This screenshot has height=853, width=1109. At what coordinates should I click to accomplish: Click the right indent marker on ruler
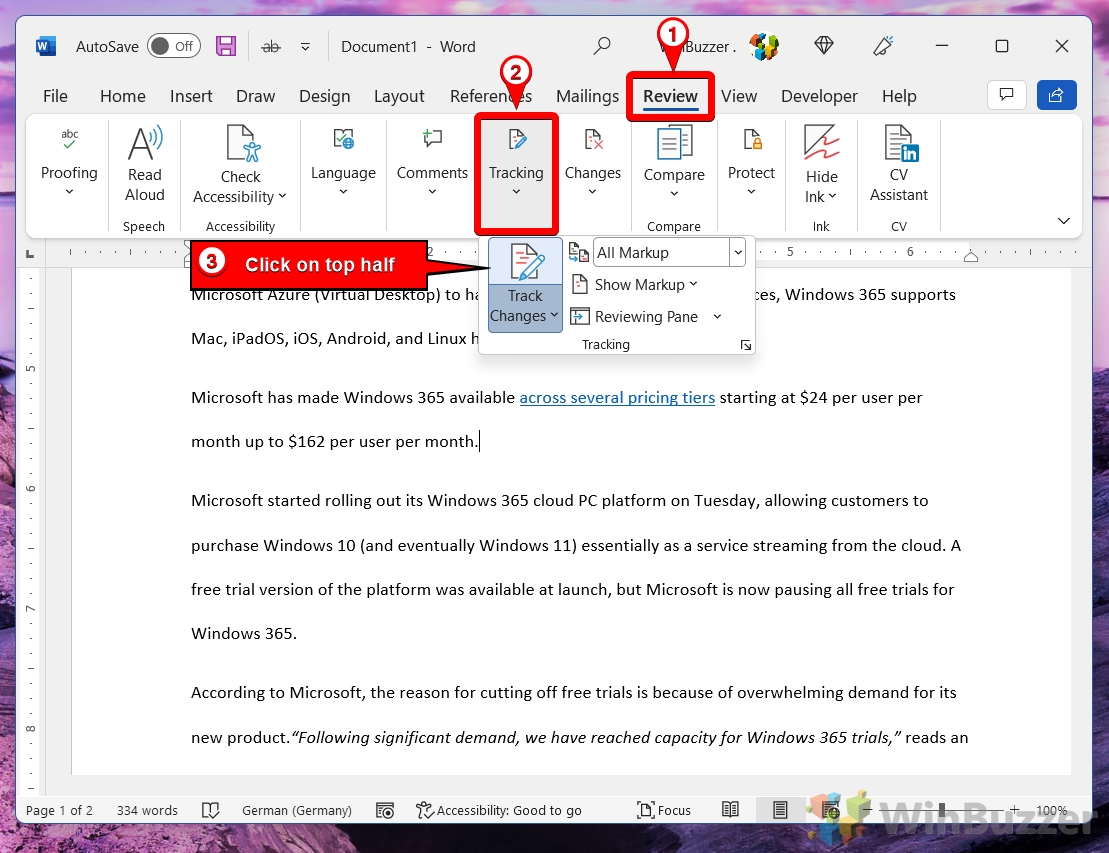click(x=971, y=257)
